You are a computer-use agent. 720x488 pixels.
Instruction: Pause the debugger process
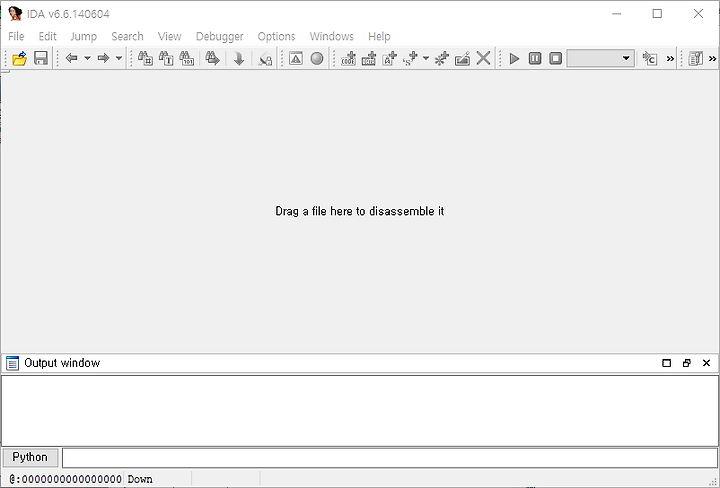click(535, 58)
